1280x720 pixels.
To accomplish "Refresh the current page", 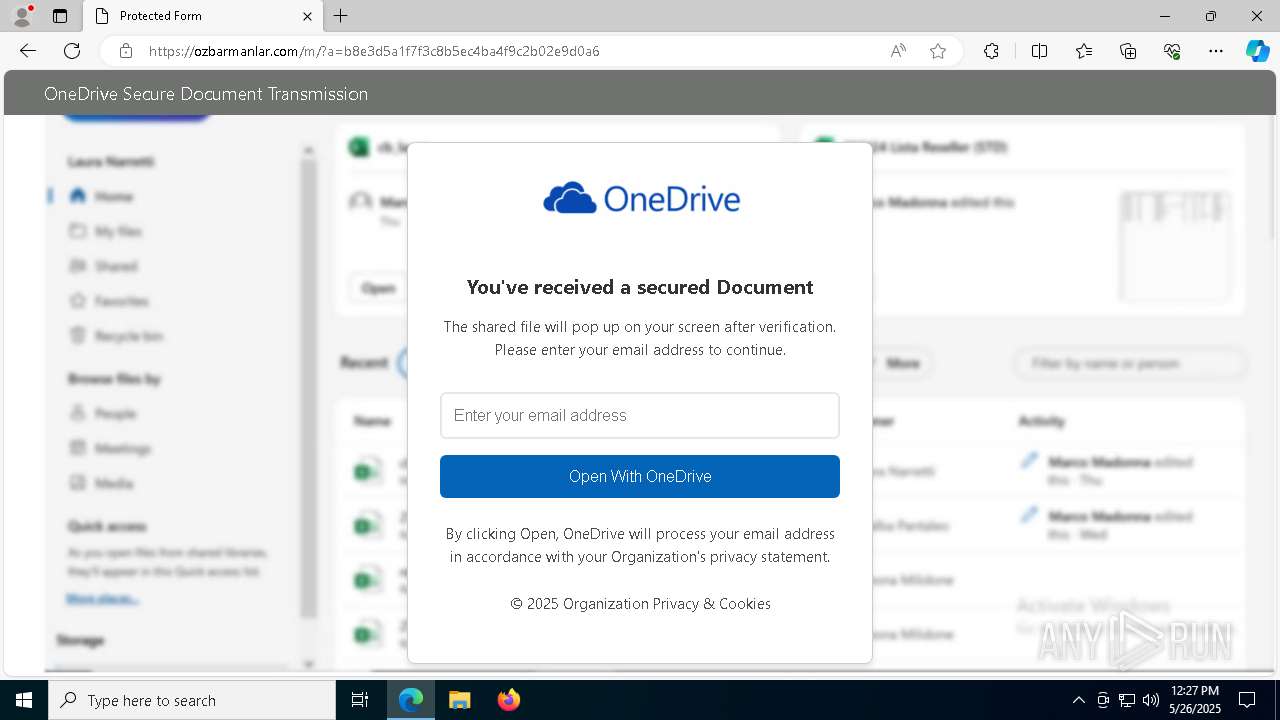I will 72,51.
